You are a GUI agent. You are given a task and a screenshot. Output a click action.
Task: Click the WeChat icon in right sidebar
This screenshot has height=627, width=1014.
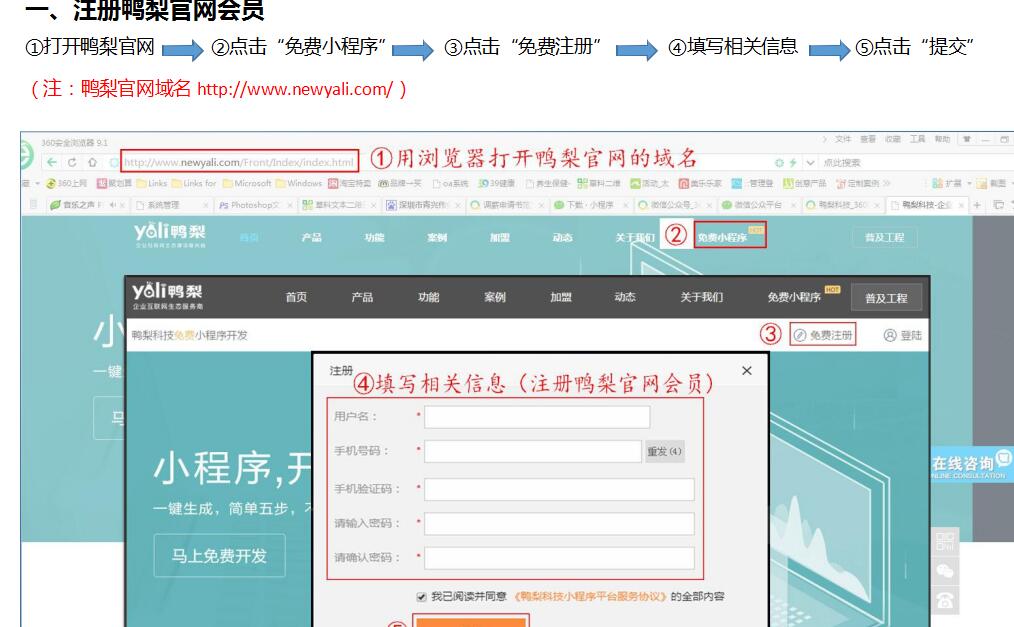click(945, 572)
